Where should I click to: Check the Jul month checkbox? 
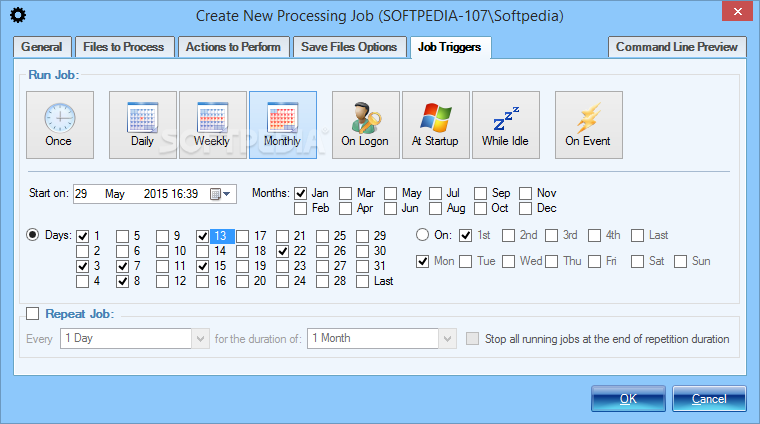pyautogui.click(x=435, y=193)
